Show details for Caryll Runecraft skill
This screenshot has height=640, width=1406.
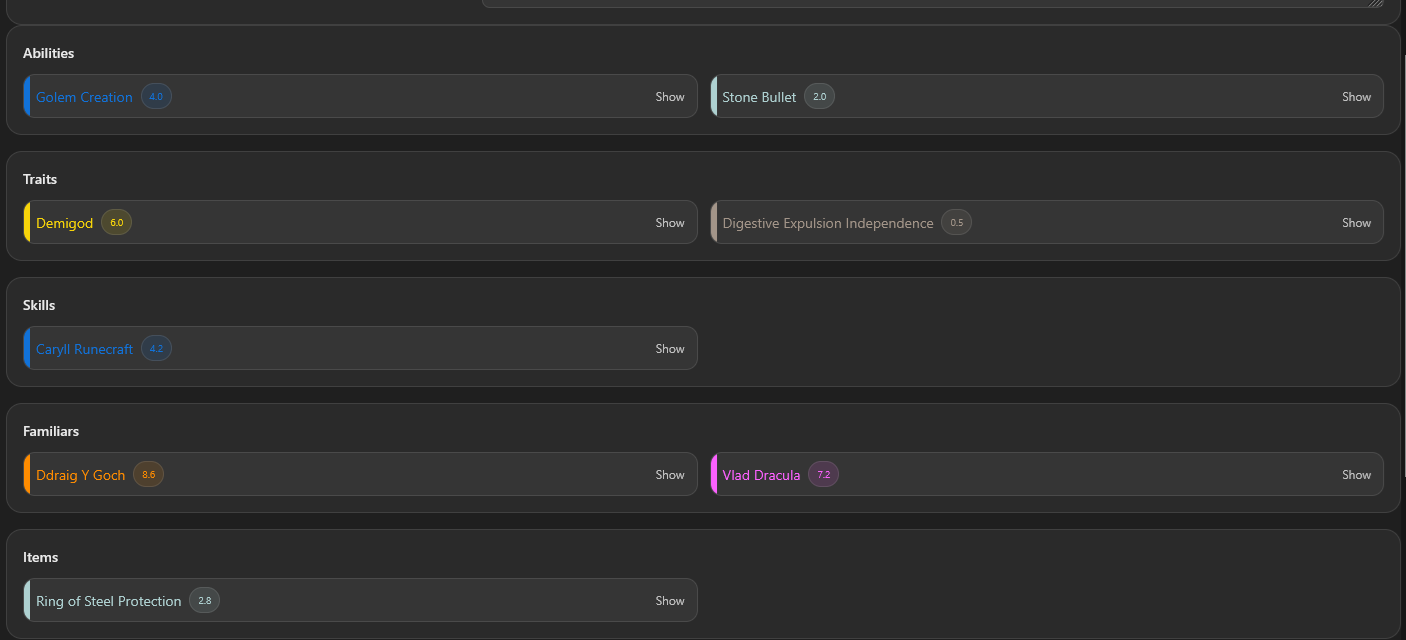670,349
